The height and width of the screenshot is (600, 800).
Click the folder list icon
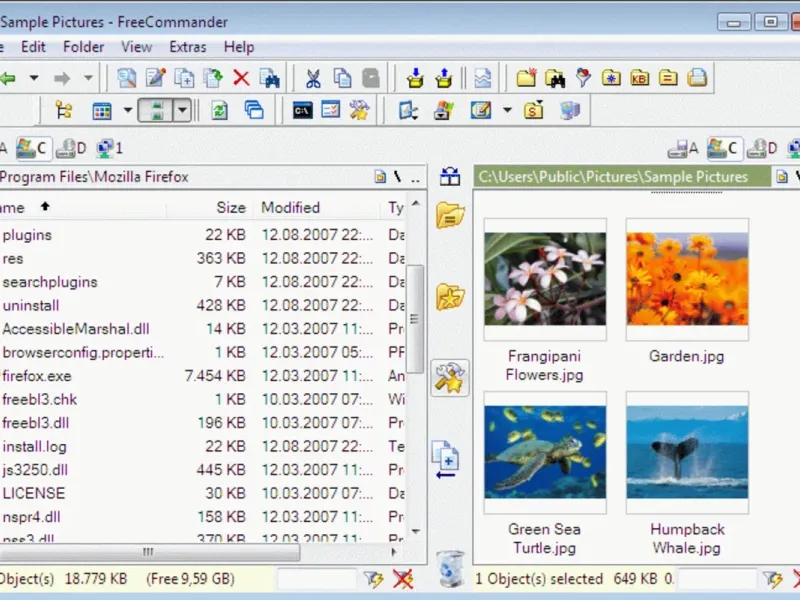point(668,78)
